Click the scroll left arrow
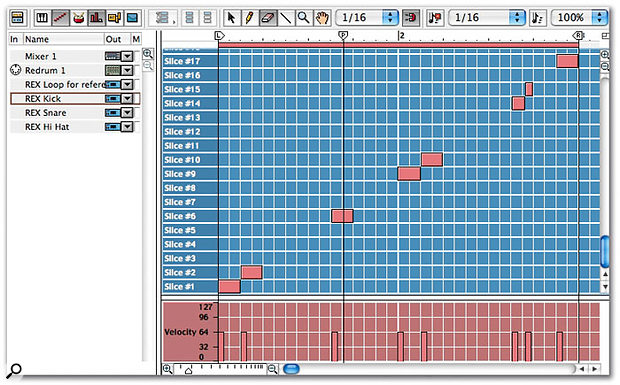 click(x=582, y=369)
